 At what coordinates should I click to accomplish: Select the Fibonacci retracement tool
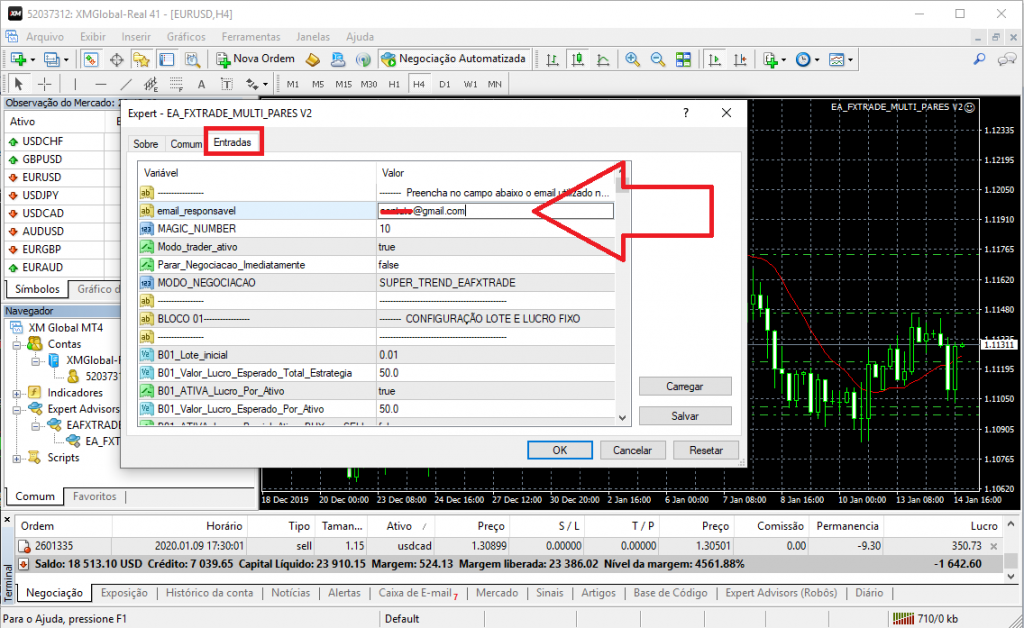pyautogui.click(x=176, y=84)
